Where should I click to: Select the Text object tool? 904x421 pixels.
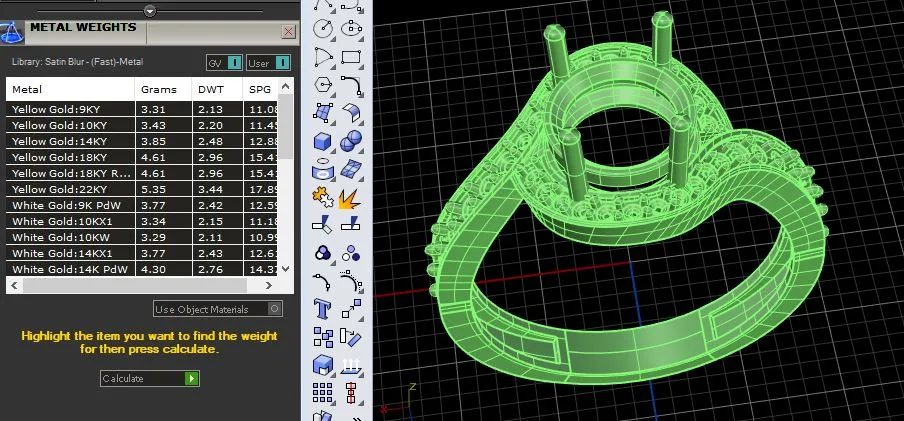pyautogui.click(x=324, y=309)
